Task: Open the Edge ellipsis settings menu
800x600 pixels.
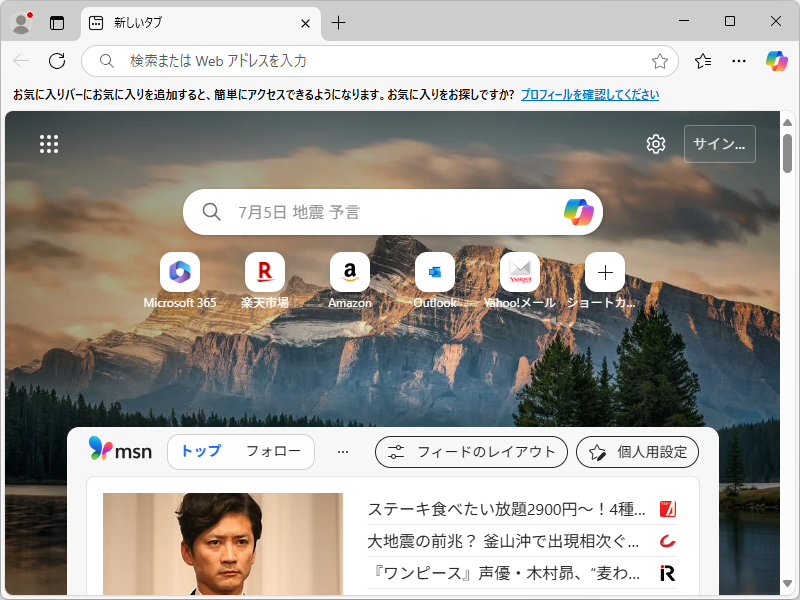Action: (x=738, y=61)
